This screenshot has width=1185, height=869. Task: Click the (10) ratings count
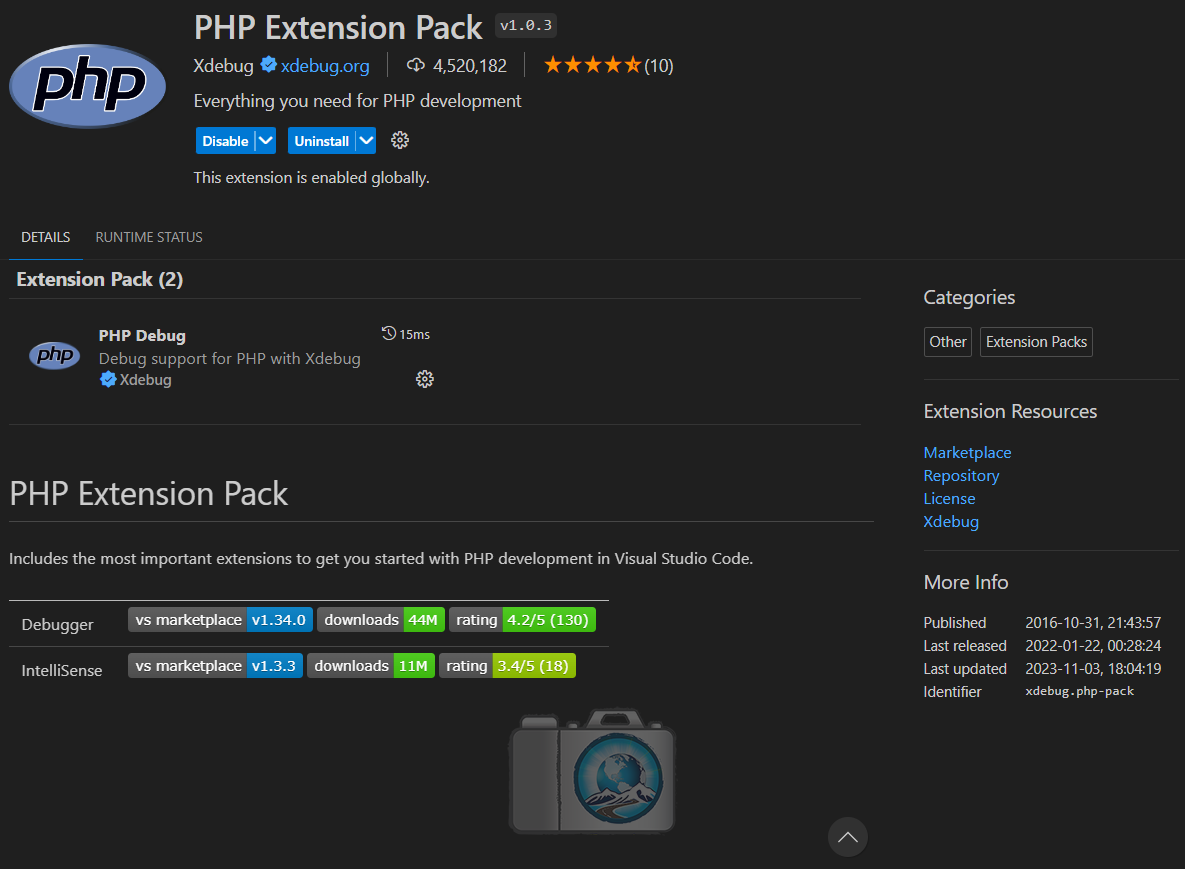pos(658,66)
